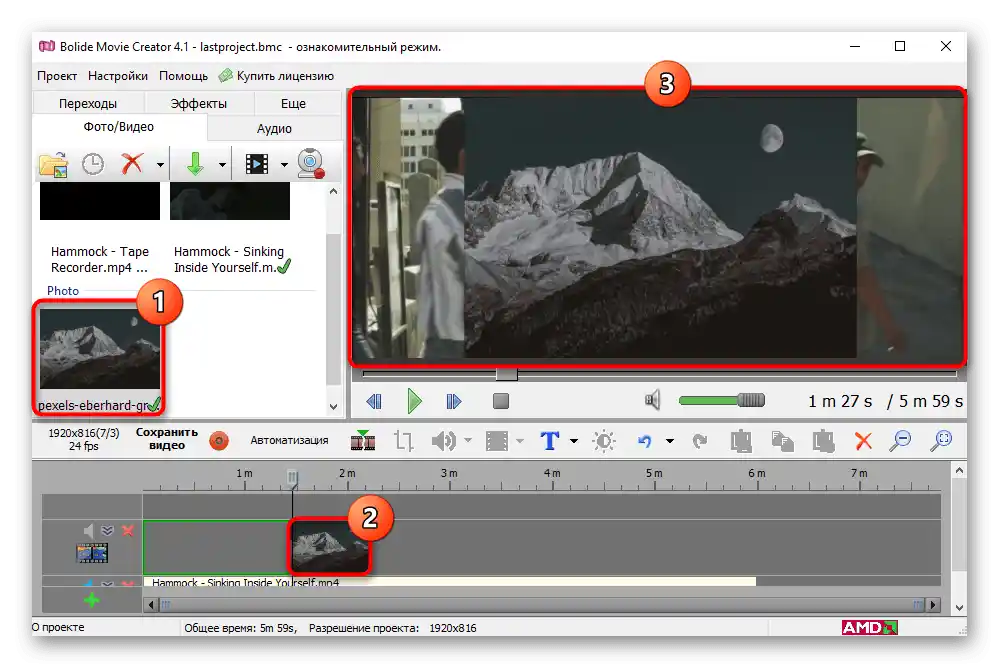999x668 pixels.
Task: Step to previous frame button
Action: [374, 401]
